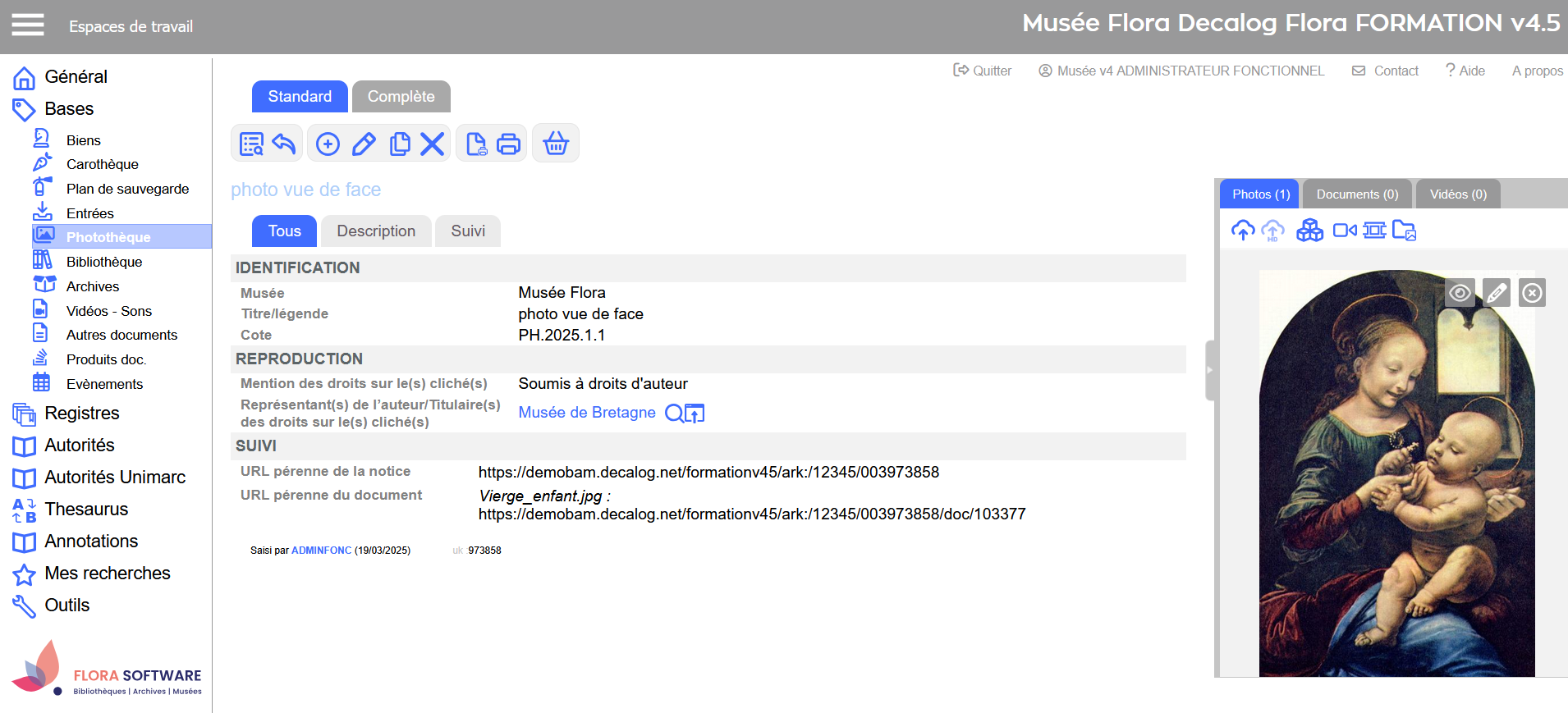Click the pencil icon to edit the record

click(364, 144)
